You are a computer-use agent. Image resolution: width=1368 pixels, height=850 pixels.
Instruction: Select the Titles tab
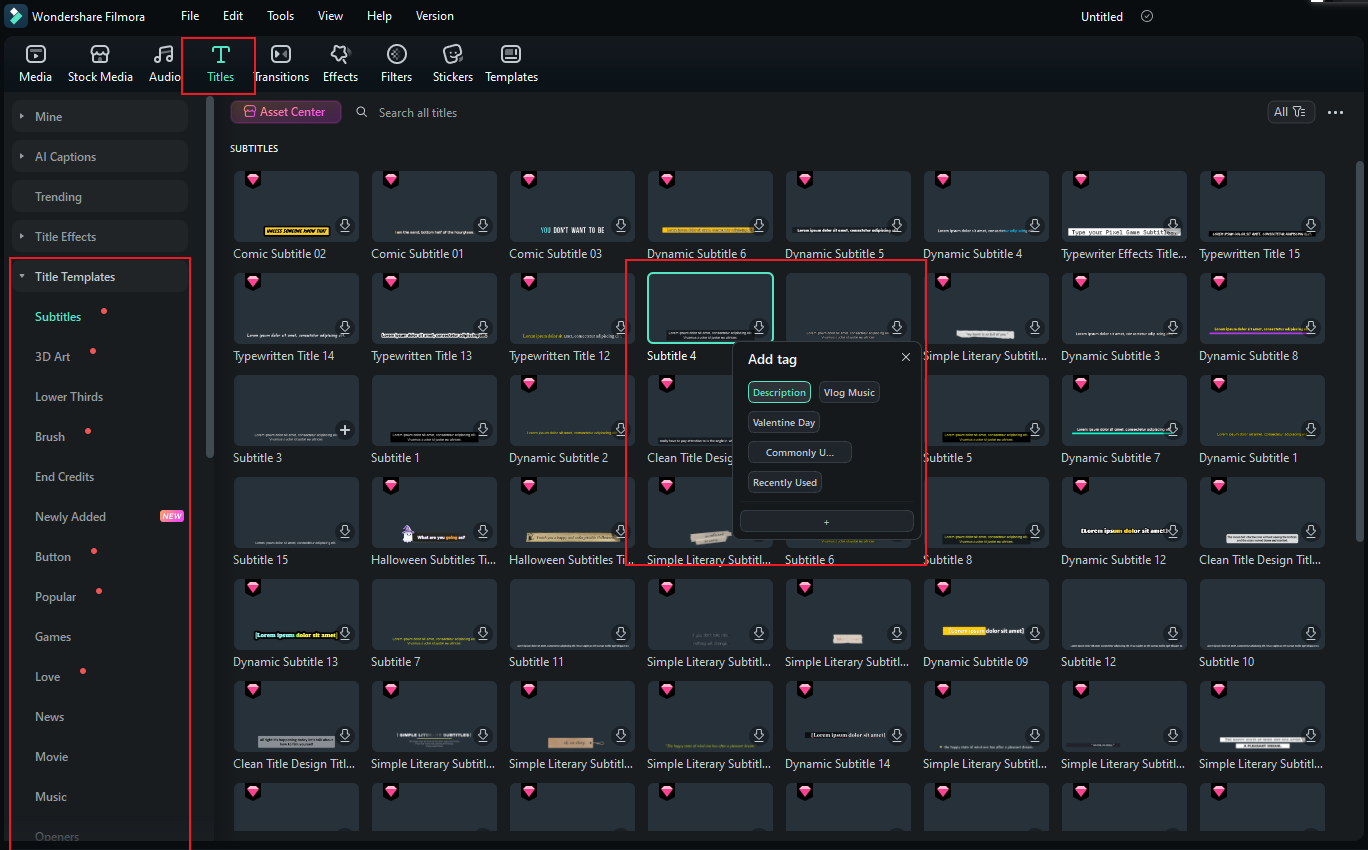pyautogui.click(x=220, y=64)
